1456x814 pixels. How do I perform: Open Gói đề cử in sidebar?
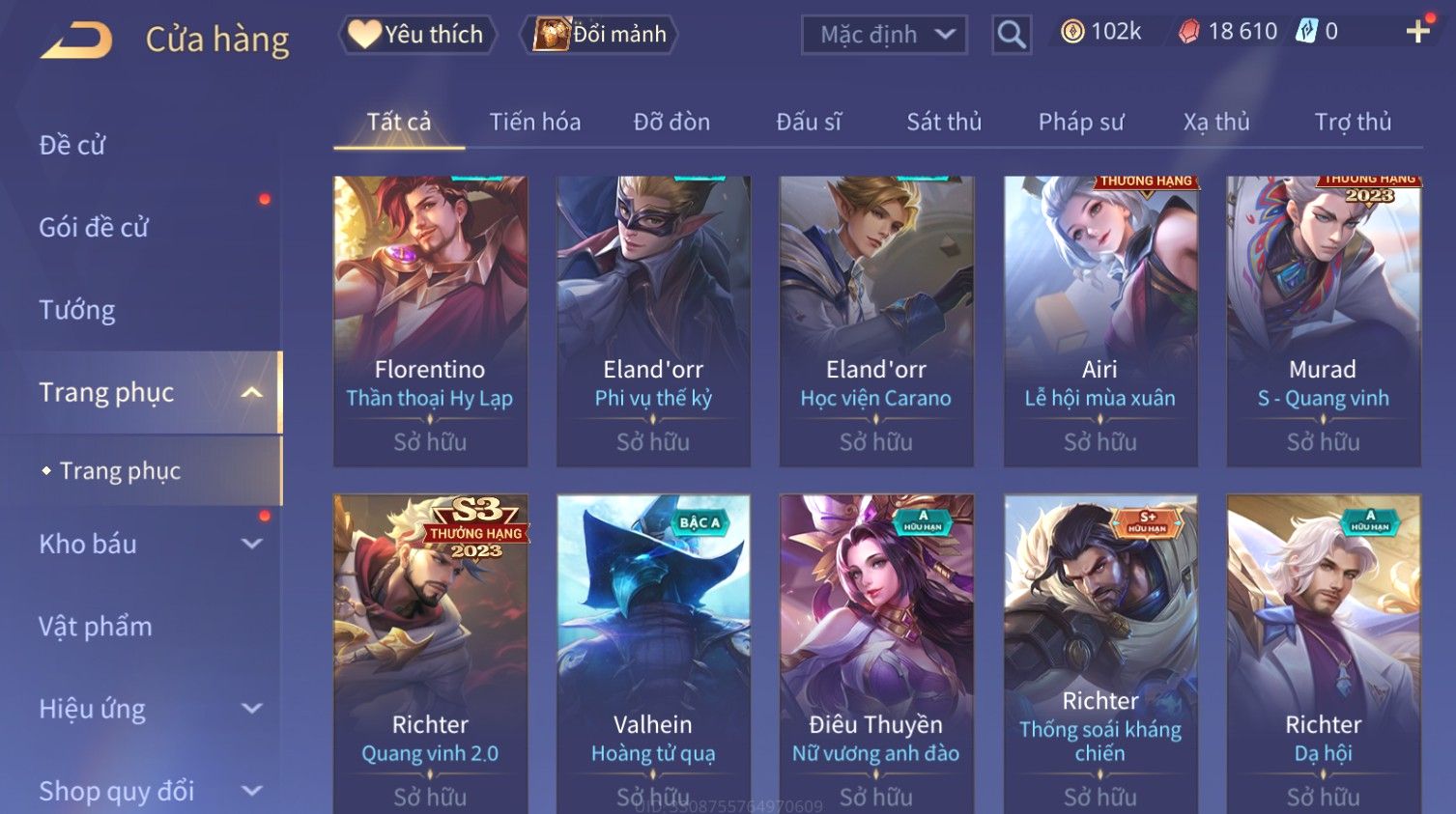pos(94,228)
